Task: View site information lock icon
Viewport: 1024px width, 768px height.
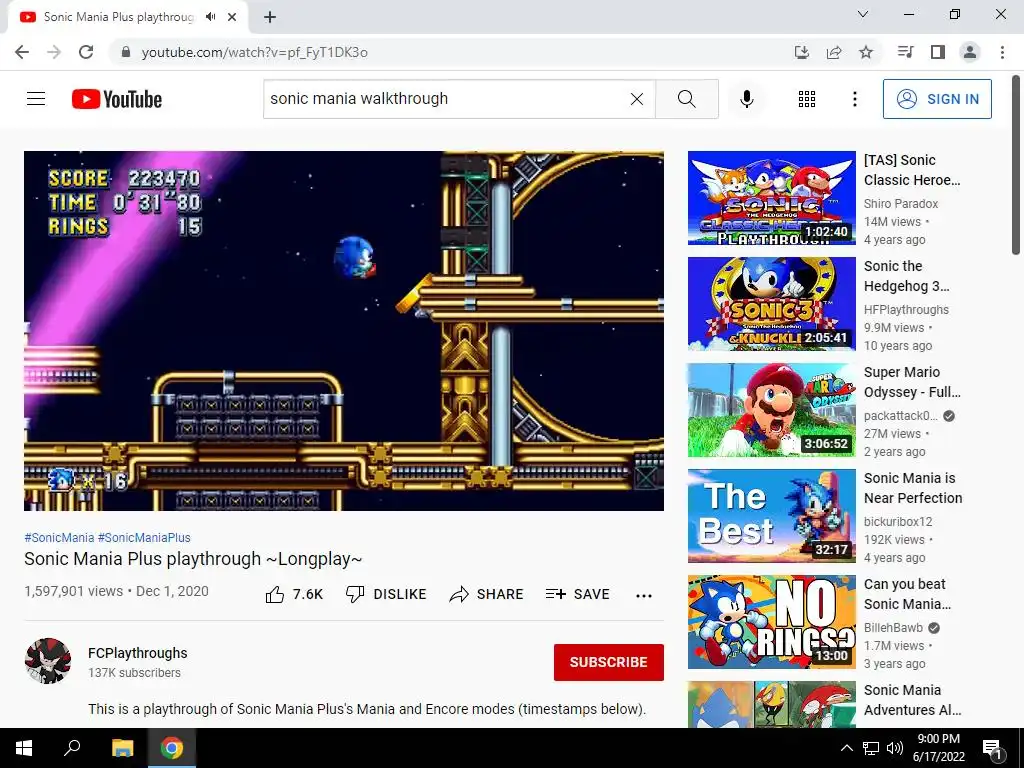Action: click(126, 52)
